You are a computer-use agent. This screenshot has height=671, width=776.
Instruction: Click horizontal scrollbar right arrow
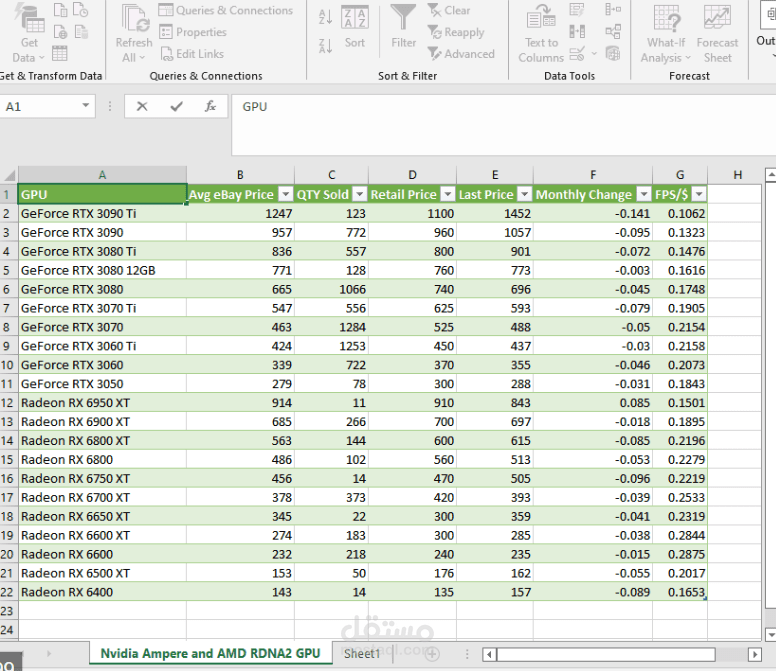pyautogui.click(x=754, y=655)
